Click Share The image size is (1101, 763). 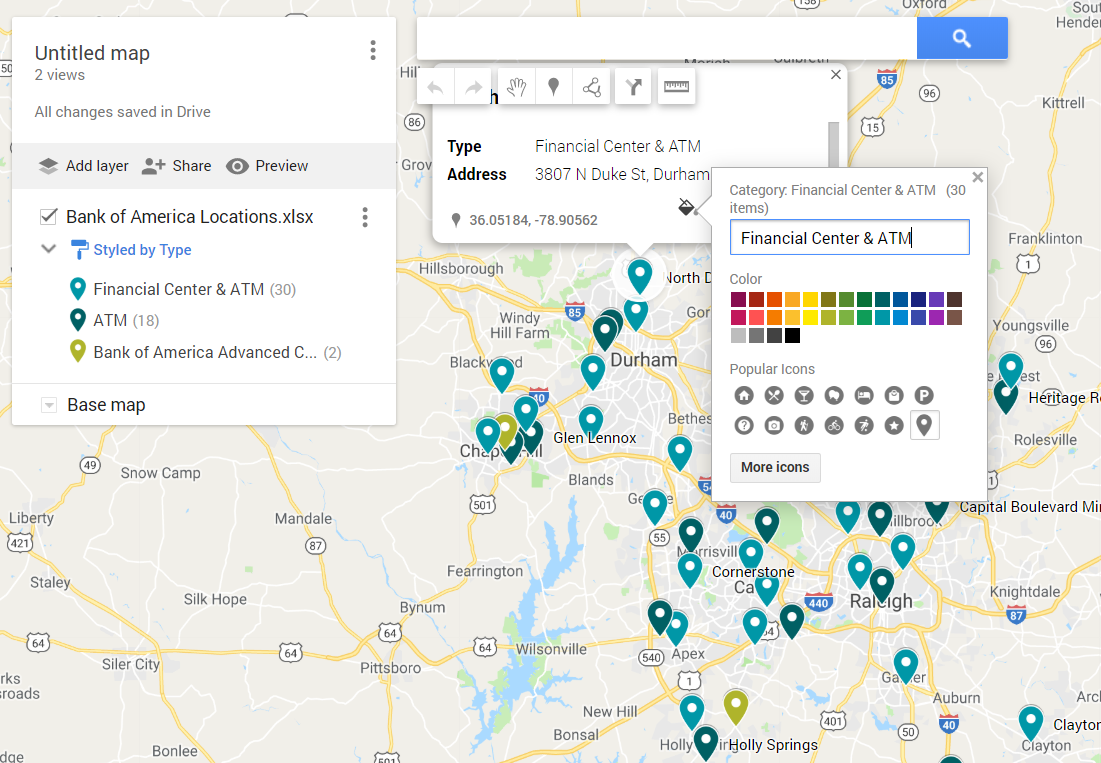(177, 166)
